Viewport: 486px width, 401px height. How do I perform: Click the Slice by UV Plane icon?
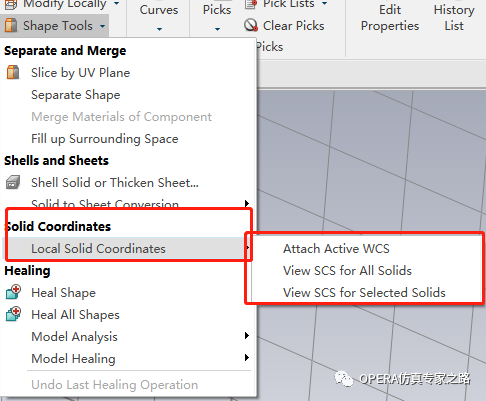pos(13,72)
